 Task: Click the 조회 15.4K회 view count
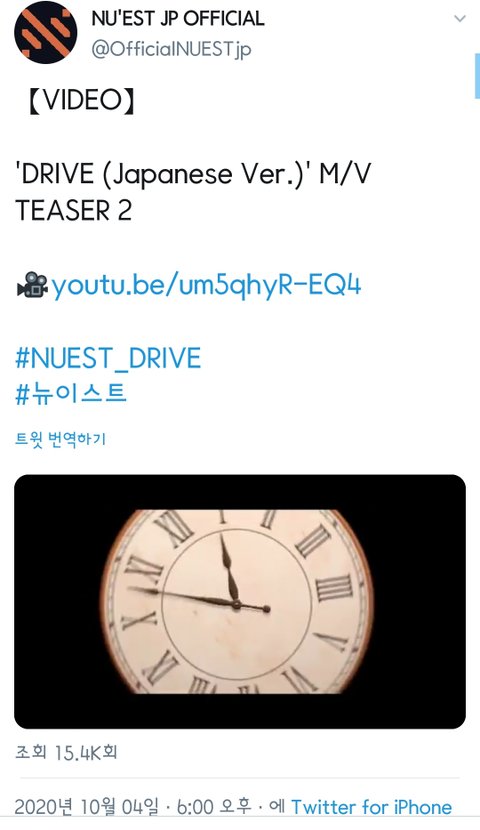[x=66, y=752]
